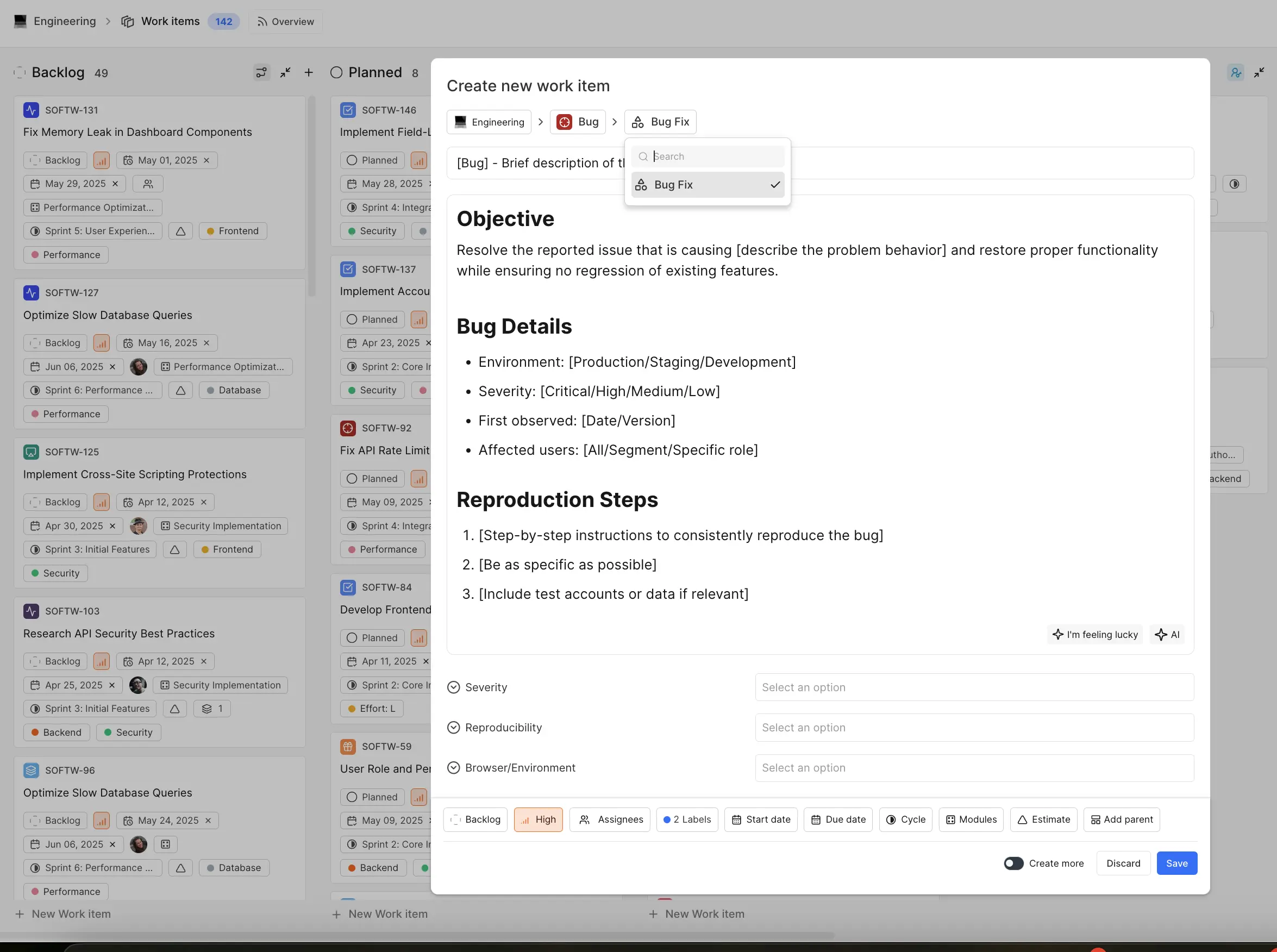Open assignees icon on SOFTW-131 card
Image resolution: width=1277 pixels, height=952 pixels.
tap(148, 184)
